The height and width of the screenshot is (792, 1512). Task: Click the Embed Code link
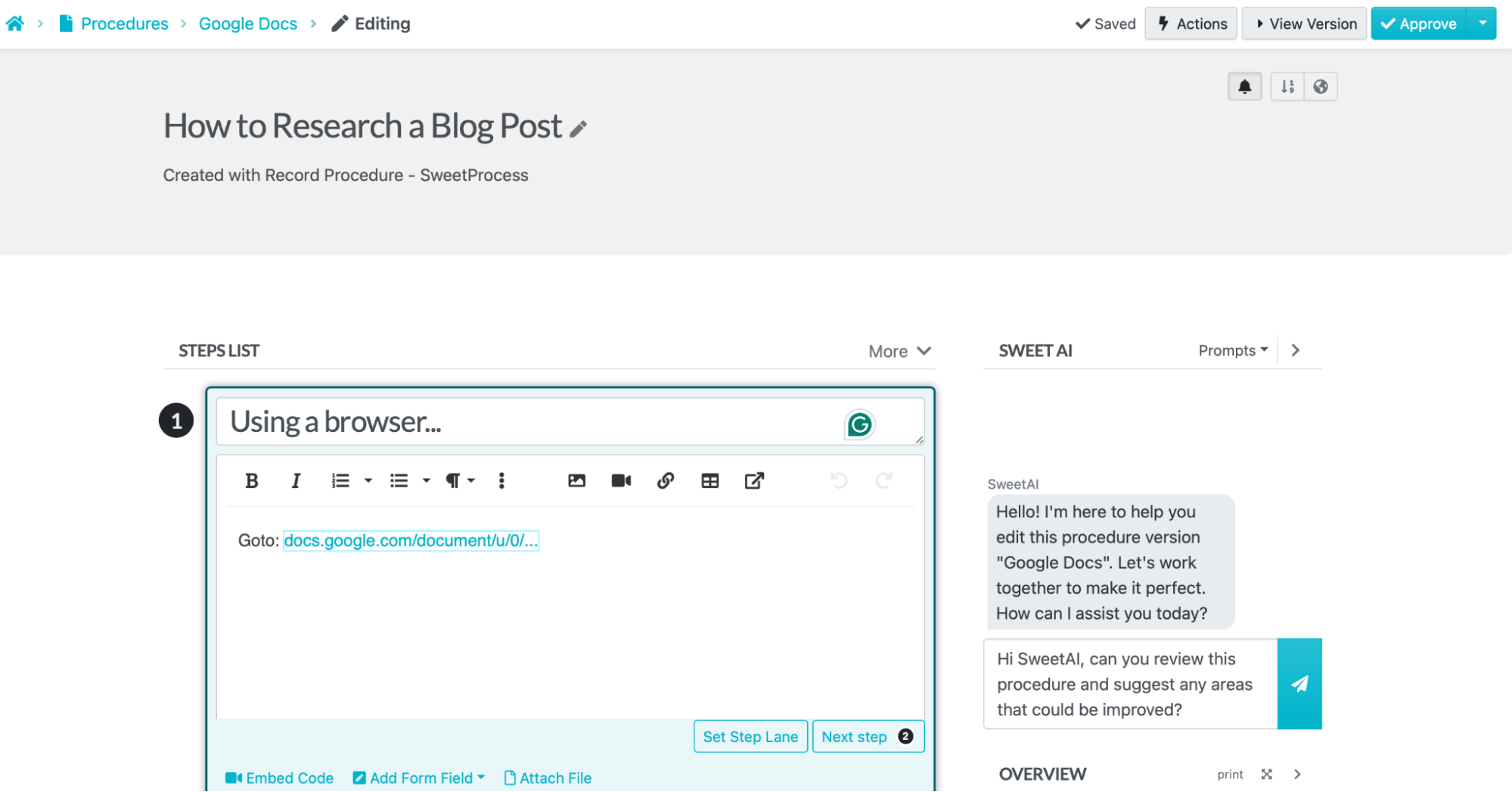[x=280, y=778]
